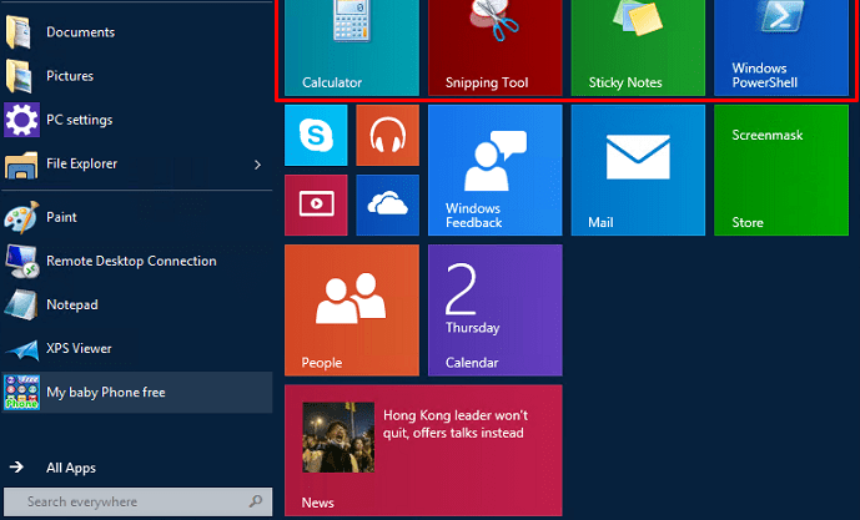Select Remote Desktop Connection entry

click(x=137, y=261)
